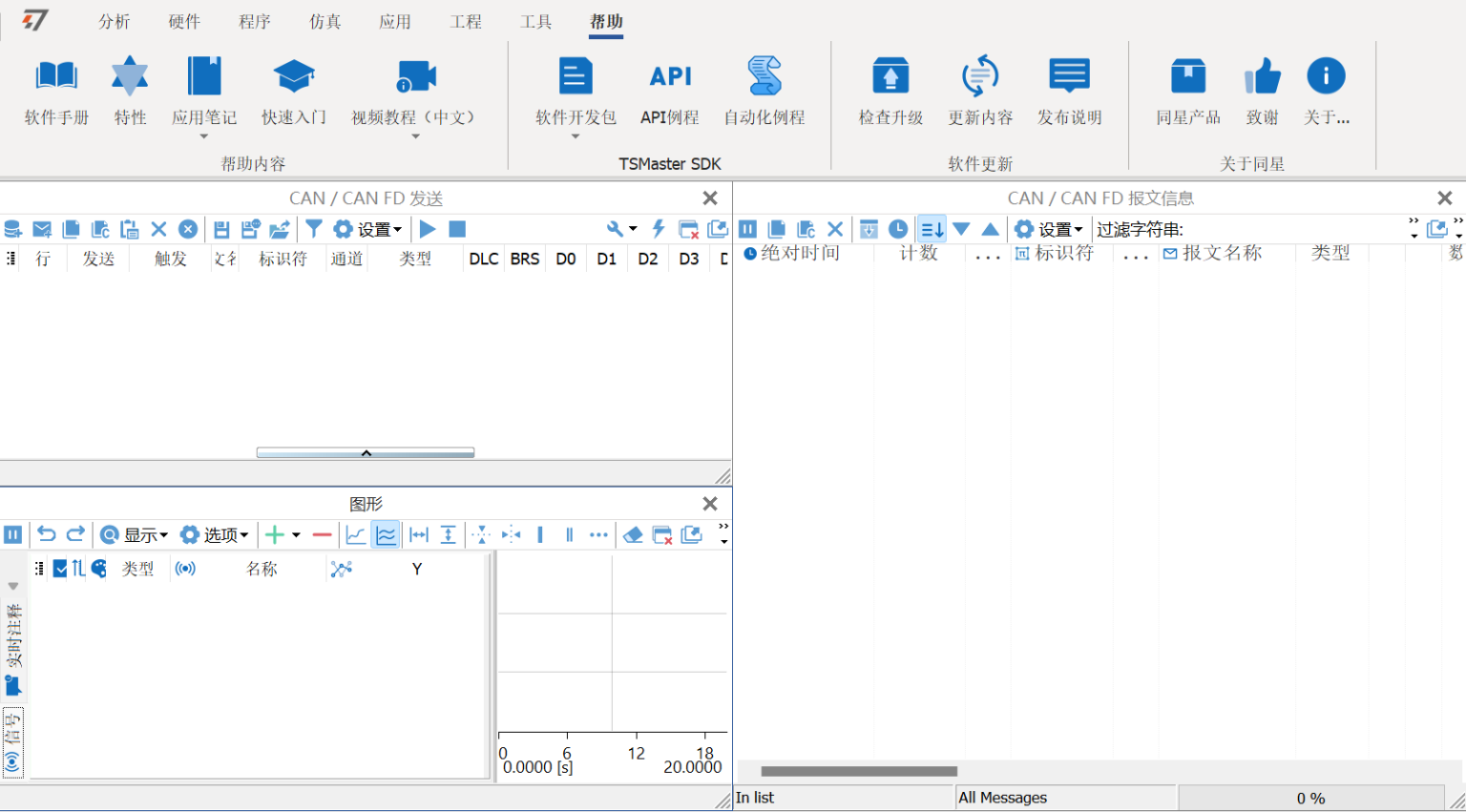Click the red minus remove-signal icon
1466x812 pixels.
point(322,535)
